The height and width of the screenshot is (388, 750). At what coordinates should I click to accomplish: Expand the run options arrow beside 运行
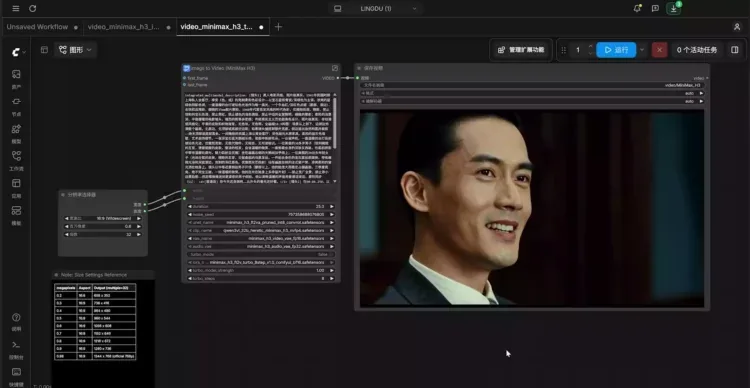642,50
